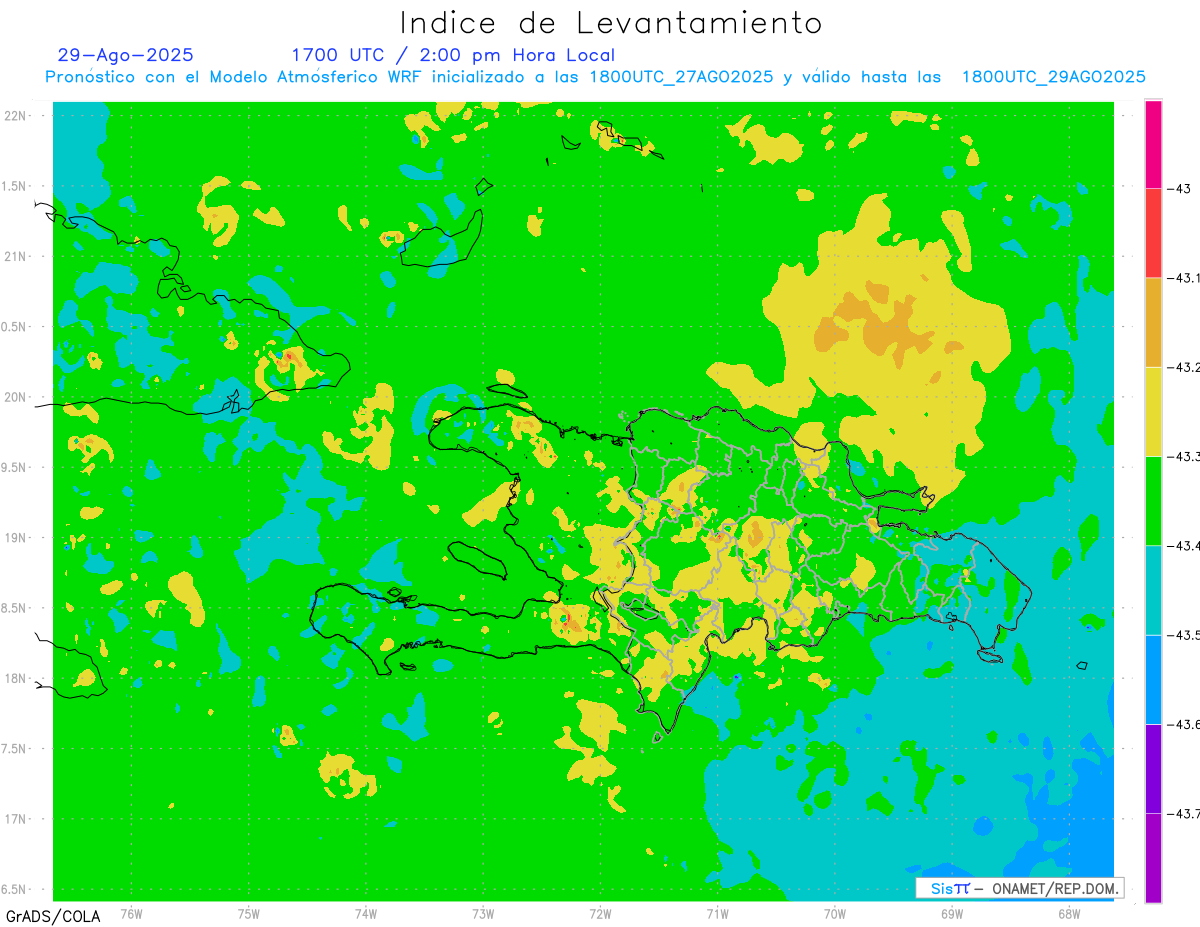Choose the cyan legend color band
The height and width of the screenshot is (927, 1200).
[1153, 589]
